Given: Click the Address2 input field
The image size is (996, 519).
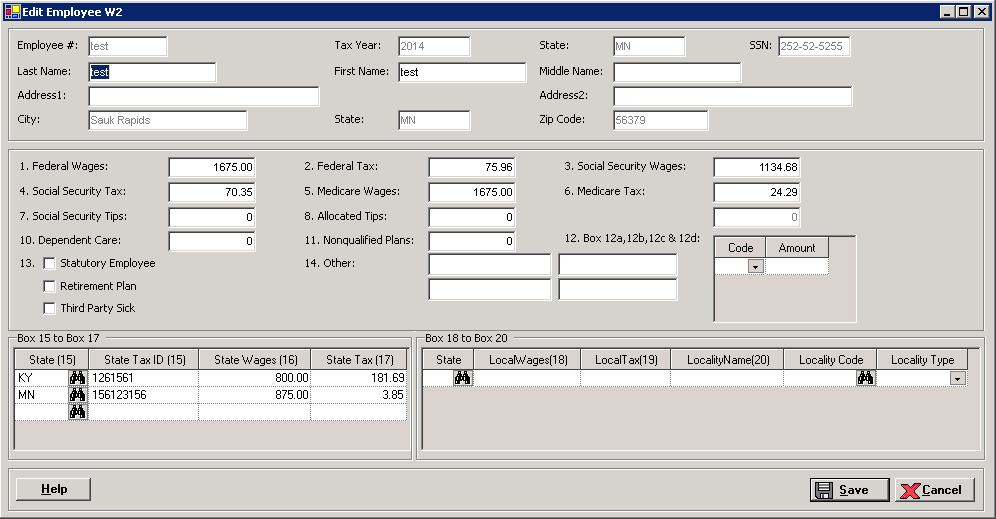Looking at the screenshot, I should point(732,96).
